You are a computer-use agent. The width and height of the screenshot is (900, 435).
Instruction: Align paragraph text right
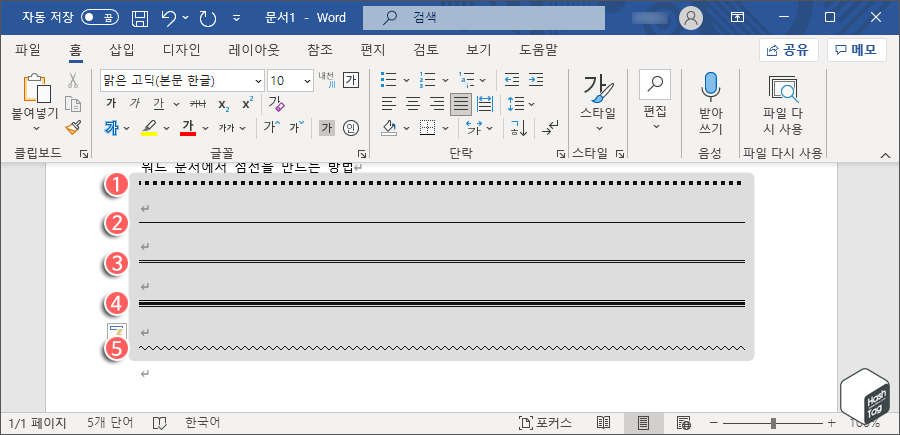click(437, 104)
